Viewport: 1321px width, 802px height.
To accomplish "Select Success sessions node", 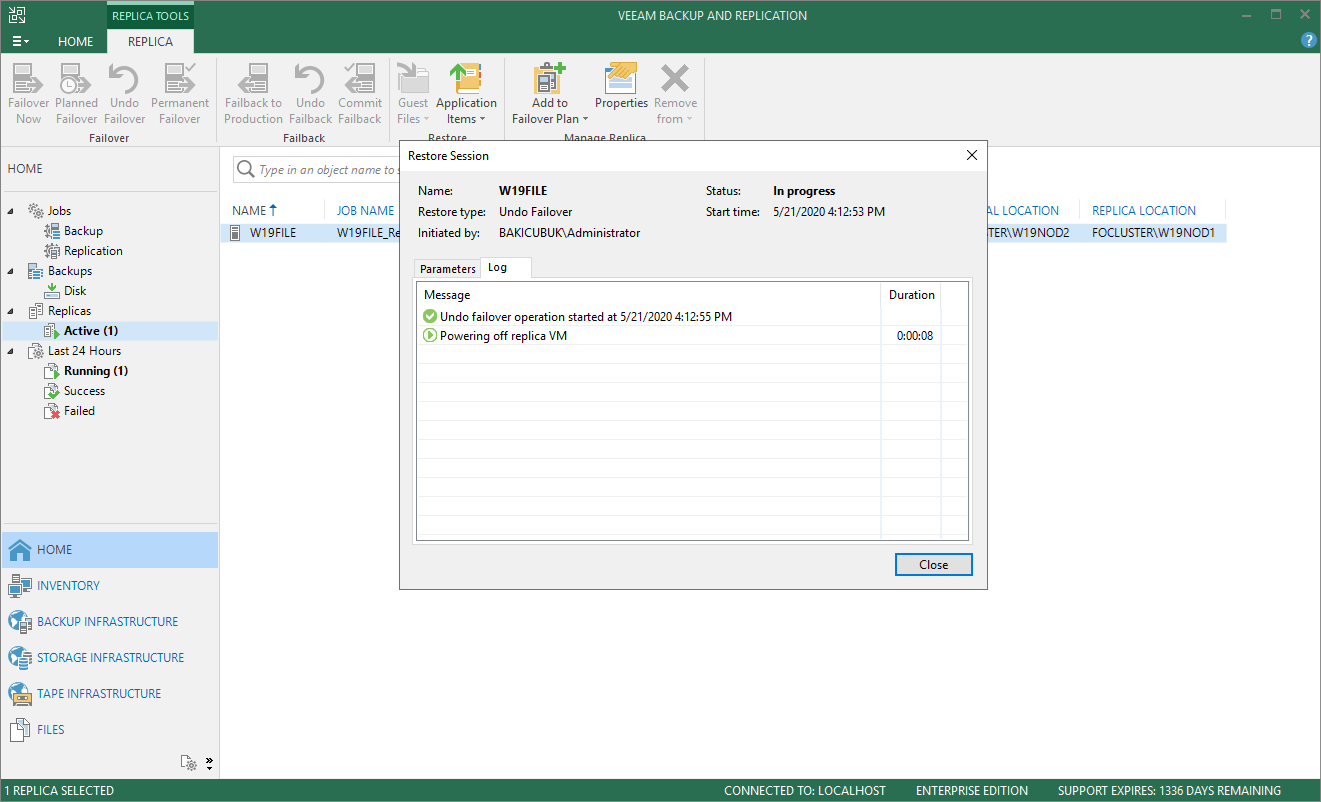I will tap(84, 391).
